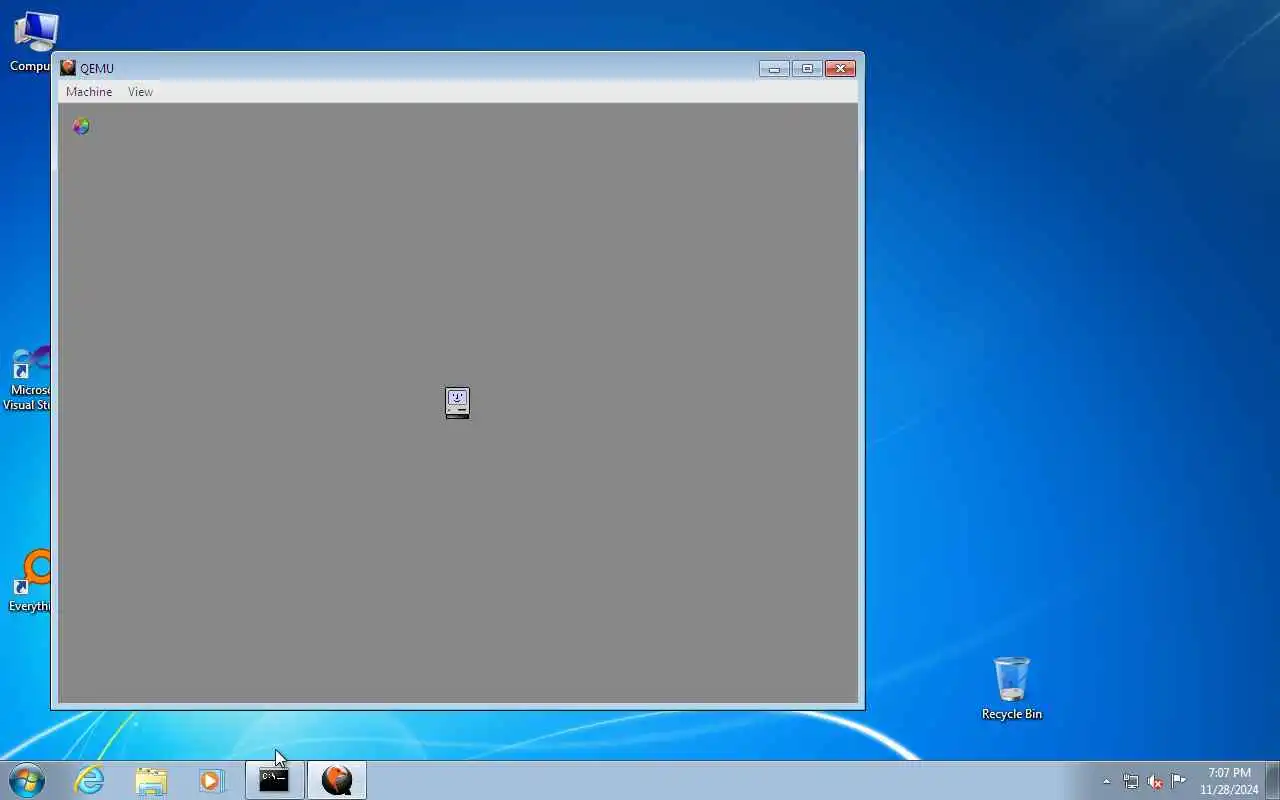Open the Action Center flag icon
The image size is (1280, 800).
pyautogui.click(x=1179, y=781)
